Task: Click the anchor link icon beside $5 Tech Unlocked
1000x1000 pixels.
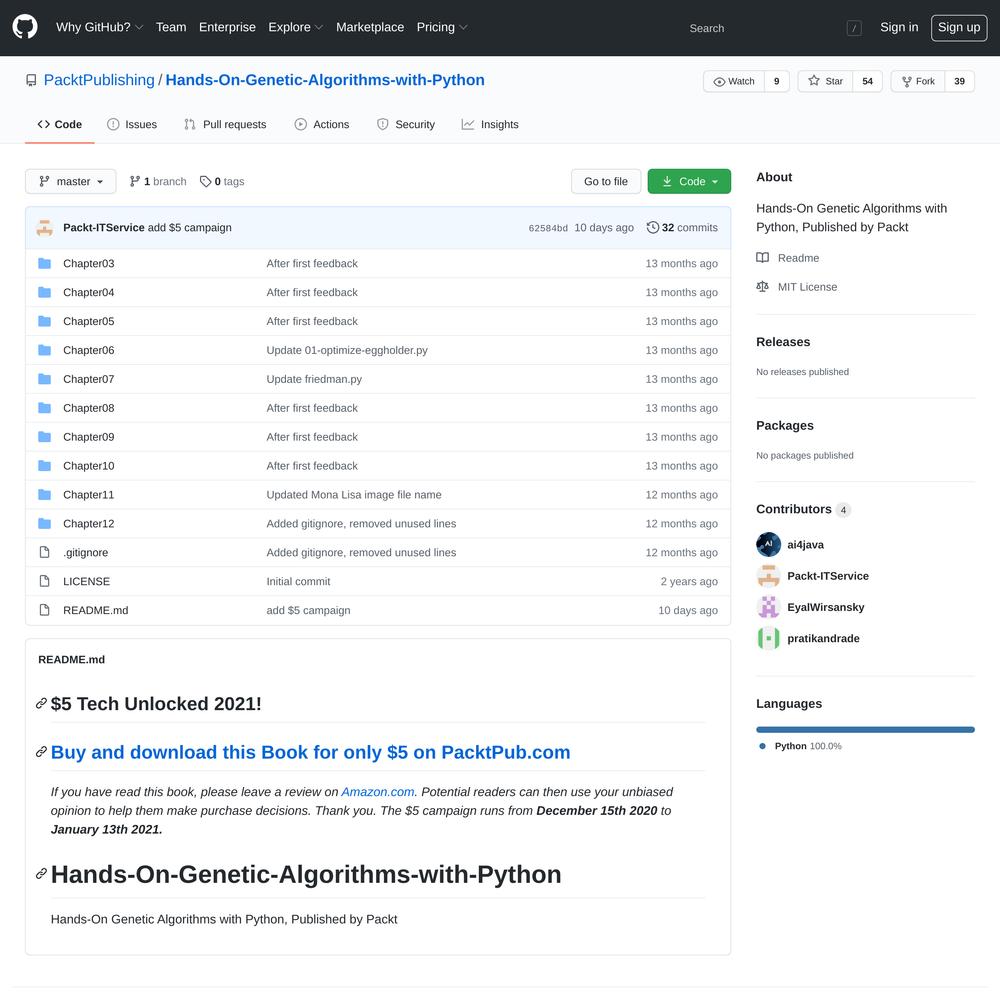Action: tap(41, 703)
